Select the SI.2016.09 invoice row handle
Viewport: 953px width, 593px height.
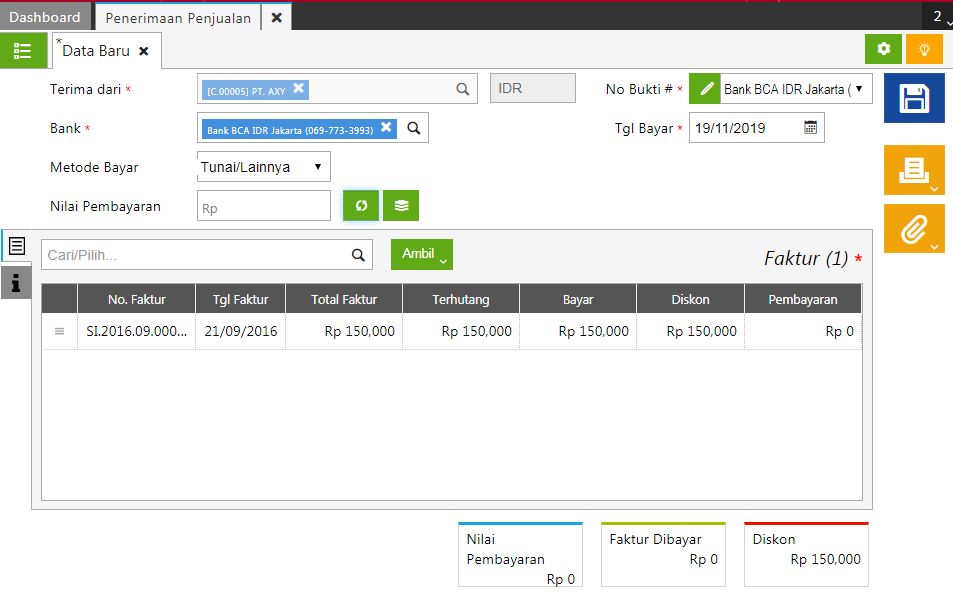click(x=59, y=331)
